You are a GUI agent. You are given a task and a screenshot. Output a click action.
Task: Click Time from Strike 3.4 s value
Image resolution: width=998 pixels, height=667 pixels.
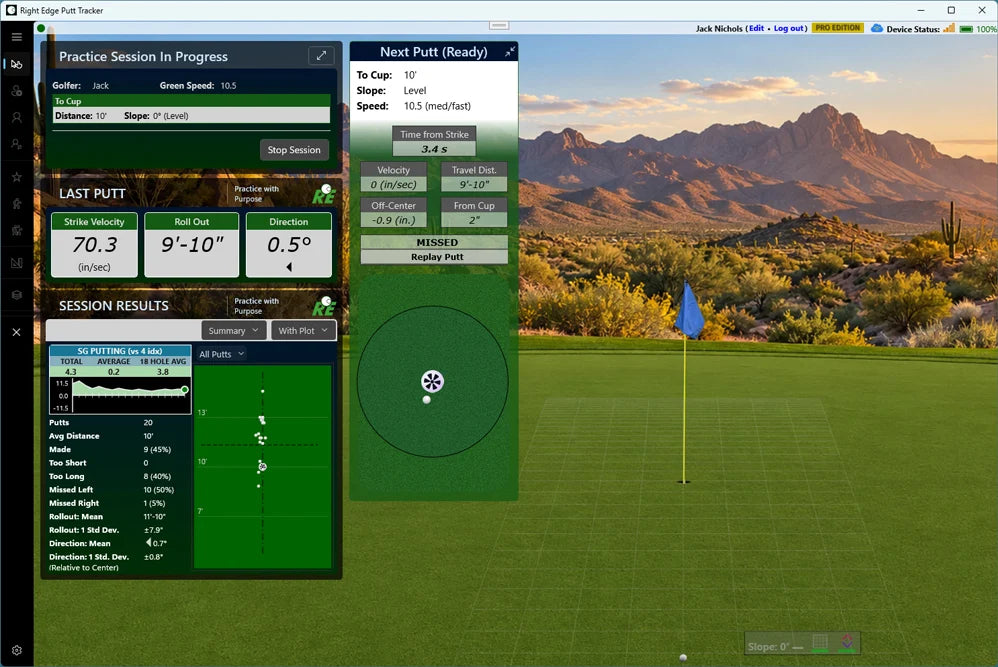tap(434, 149)
